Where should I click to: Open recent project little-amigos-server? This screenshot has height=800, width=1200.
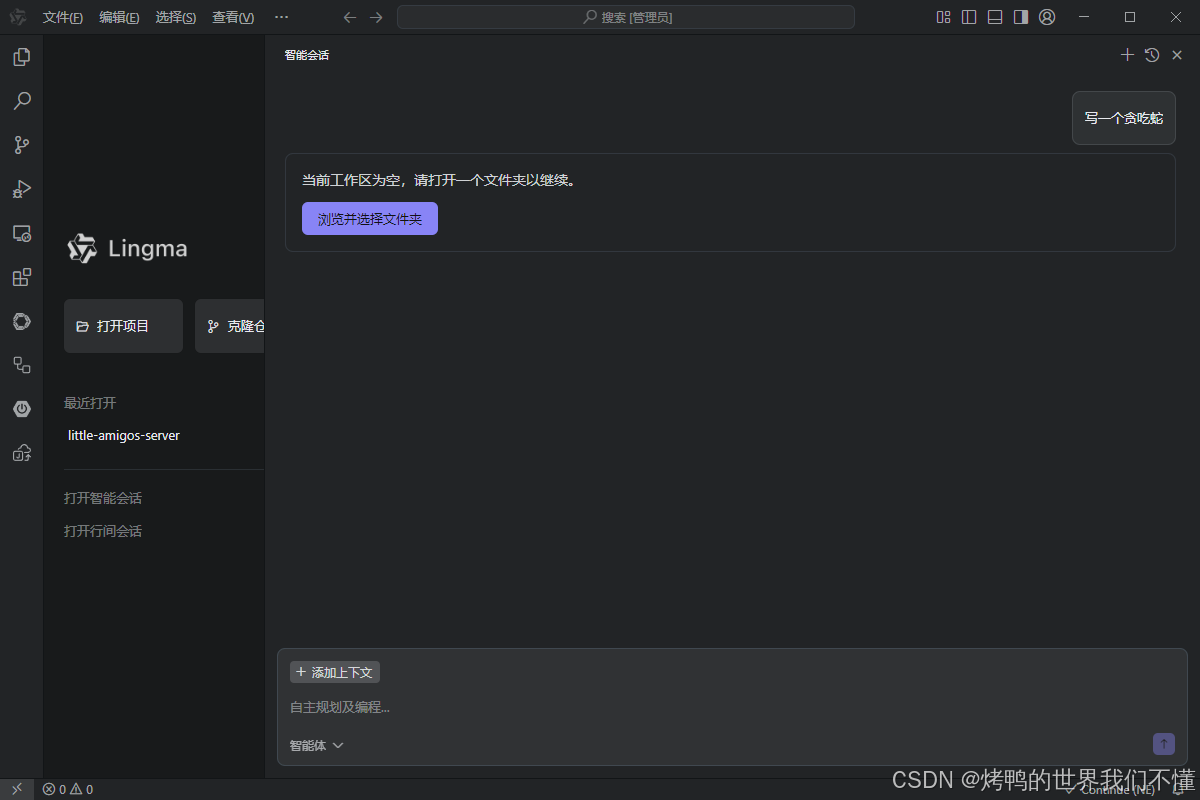tap(124, 435)
